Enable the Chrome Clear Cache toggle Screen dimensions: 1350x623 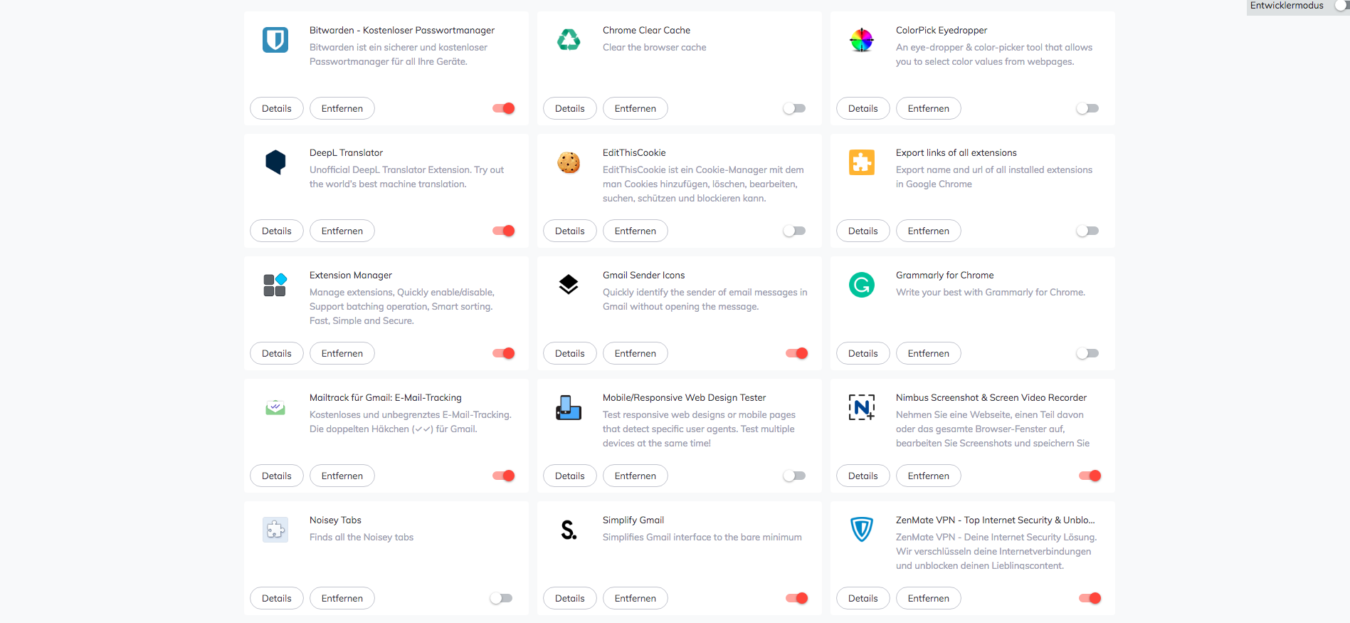(x=794, y=108)
